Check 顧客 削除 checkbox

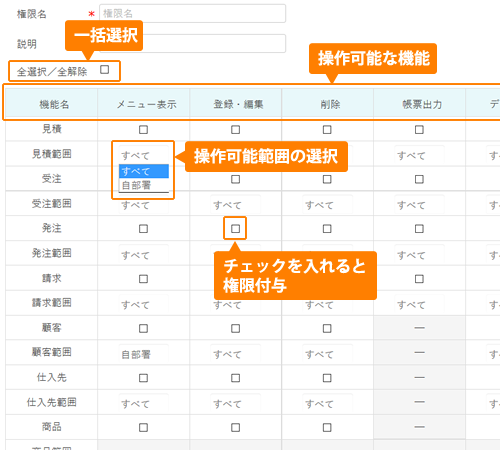tap(327, 328)
